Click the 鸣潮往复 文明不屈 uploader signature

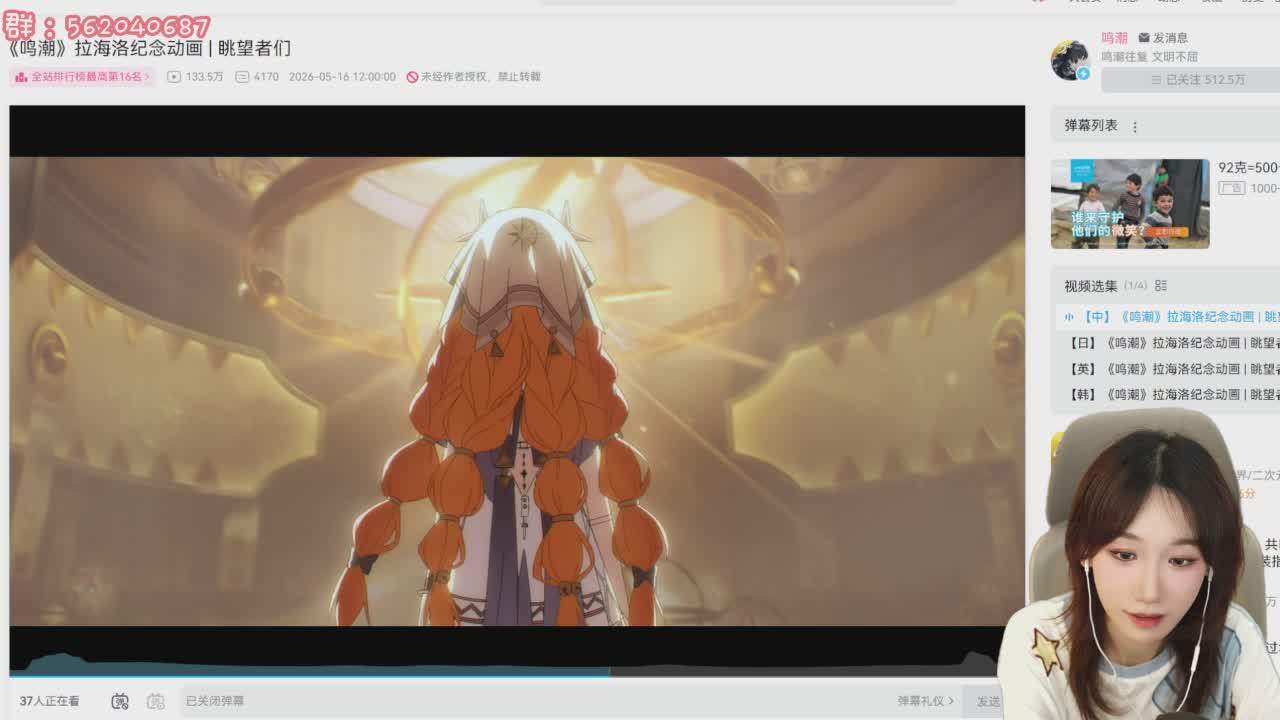coord(1149,57)
